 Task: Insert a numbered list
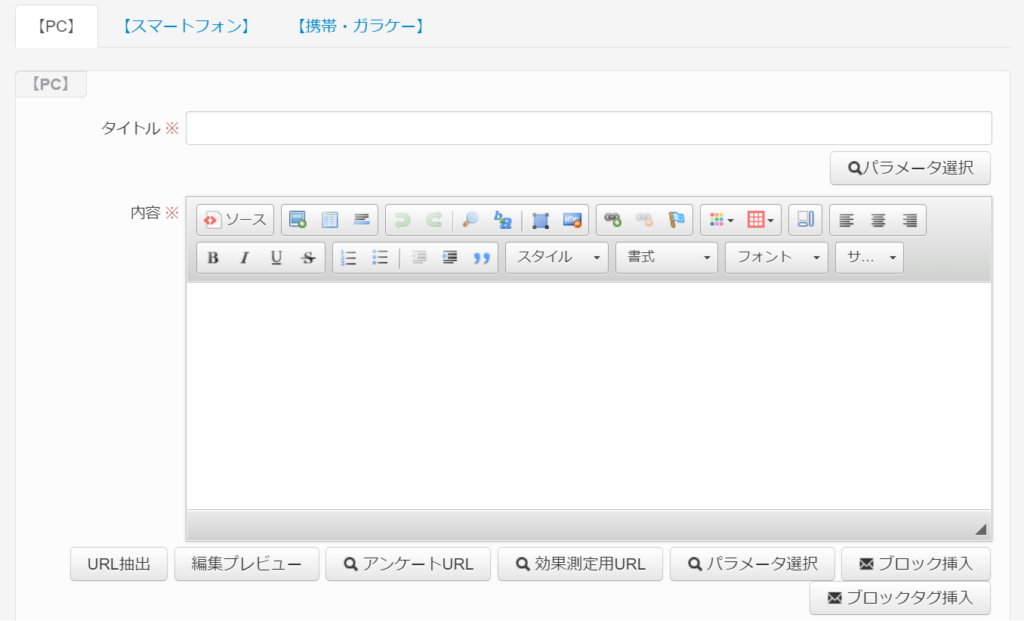point(349,258)
